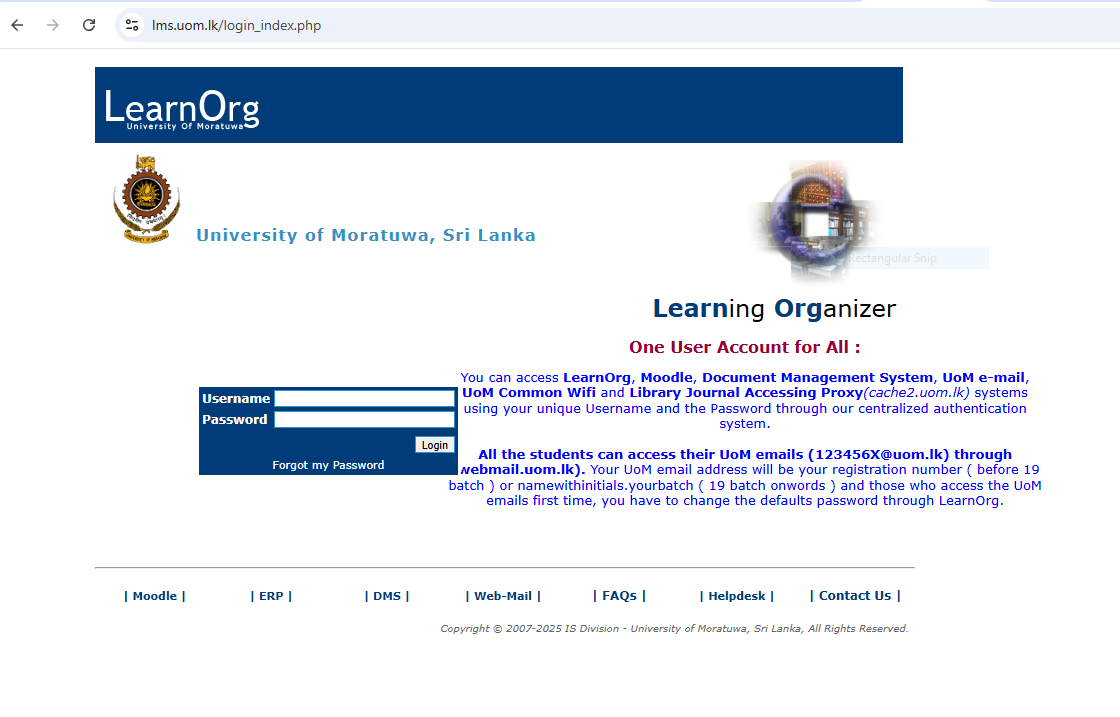Click the copyright notice text
Screen dimensions: 1120x717
point(674,628)
